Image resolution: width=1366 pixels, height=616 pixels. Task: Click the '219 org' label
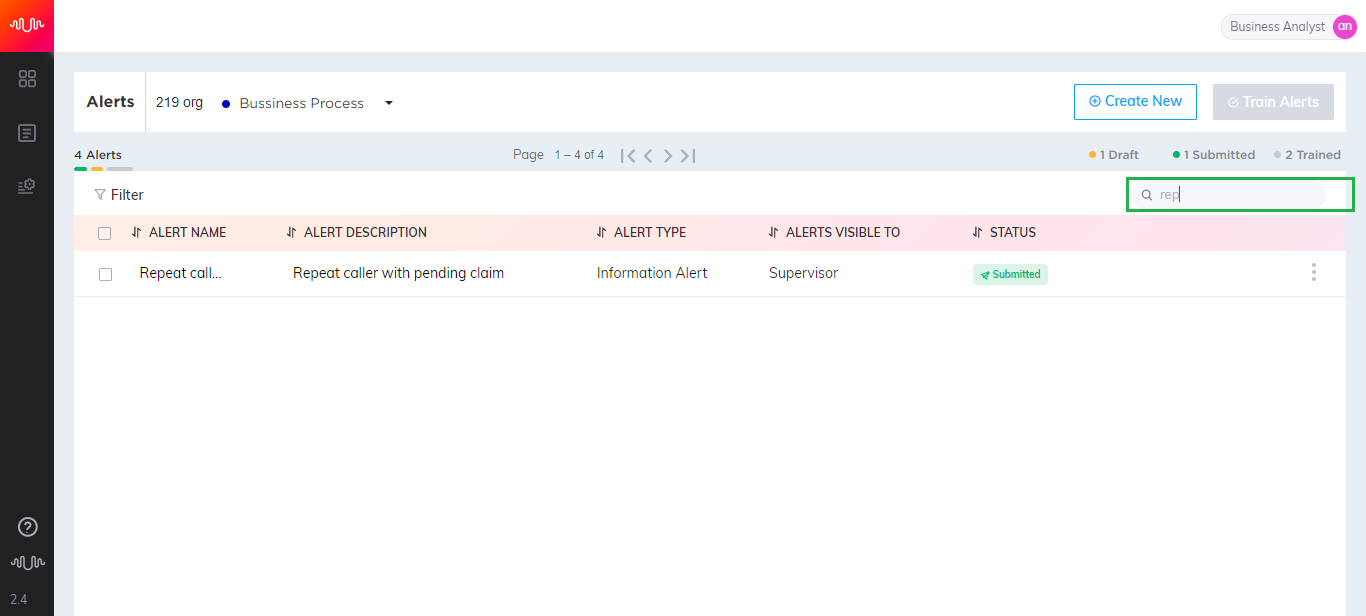tap(179, 102)
